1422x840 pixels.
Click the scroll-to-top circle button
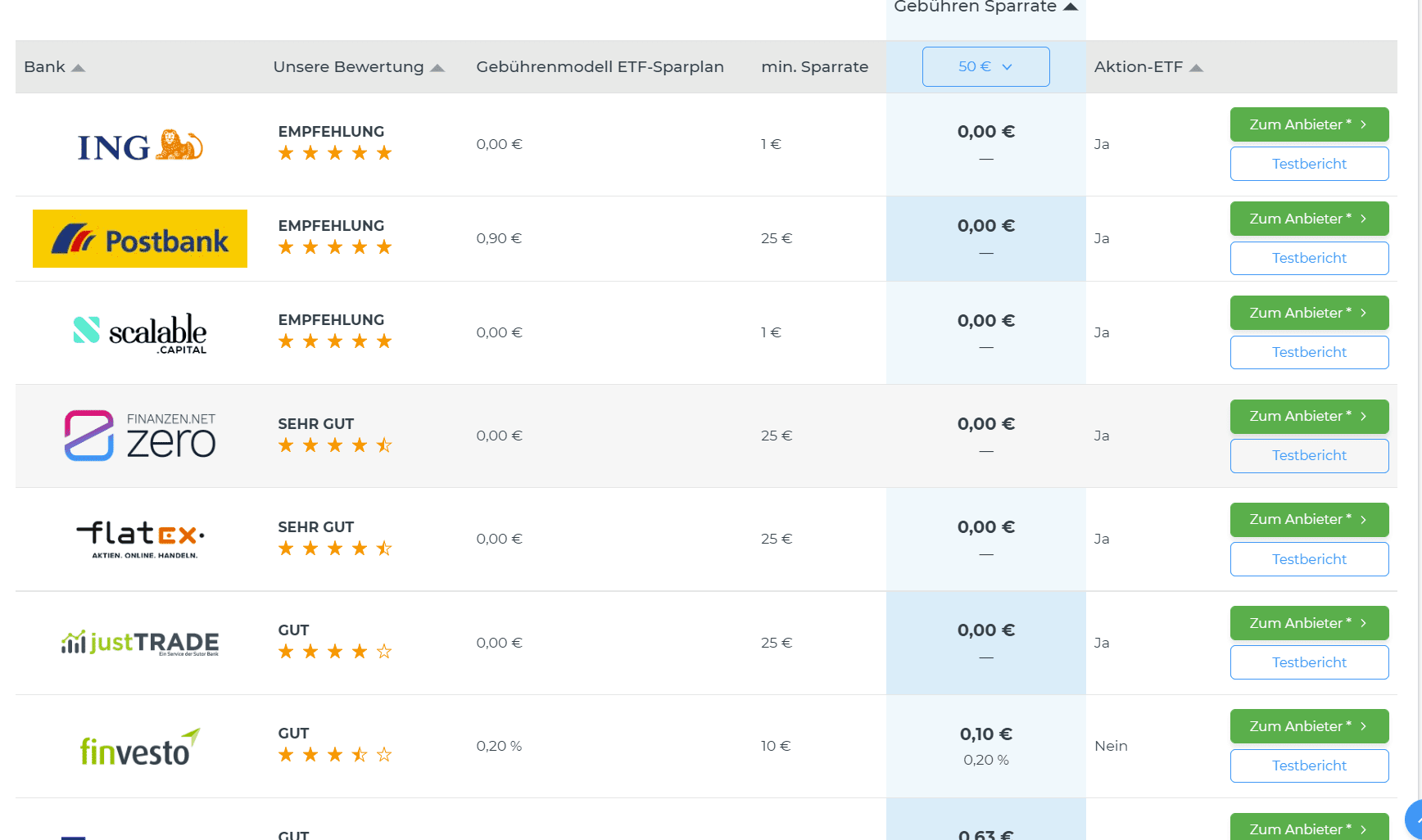pos(1415,820)
